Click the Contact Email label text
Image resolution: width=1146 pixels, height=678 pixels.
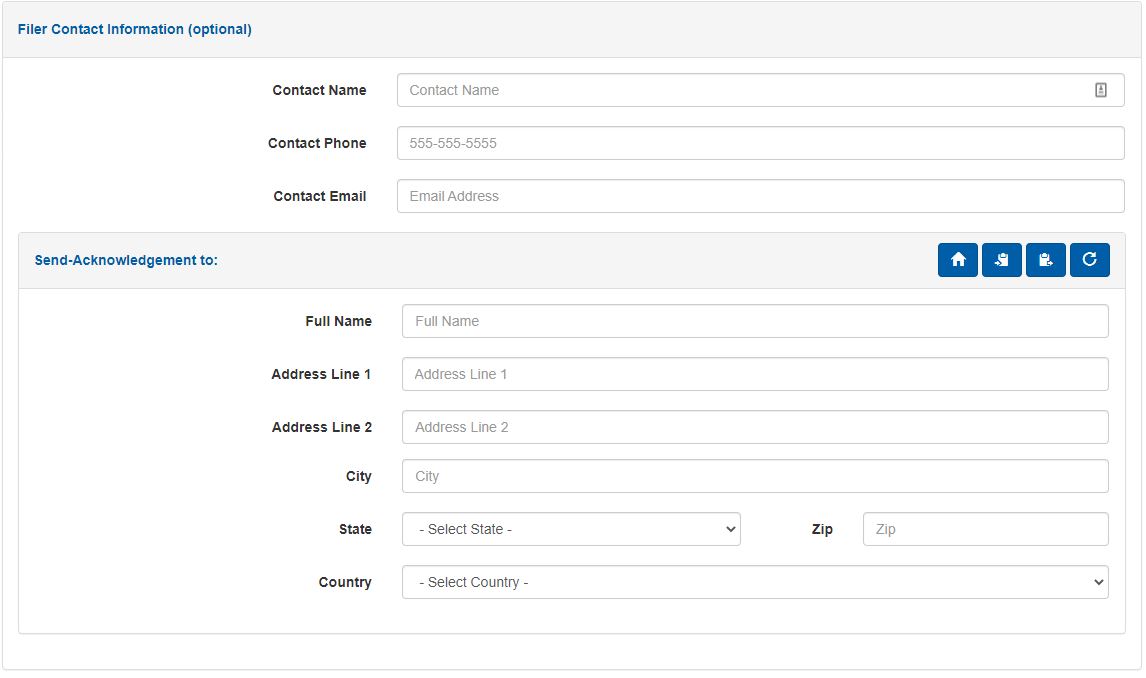point(319,196)
